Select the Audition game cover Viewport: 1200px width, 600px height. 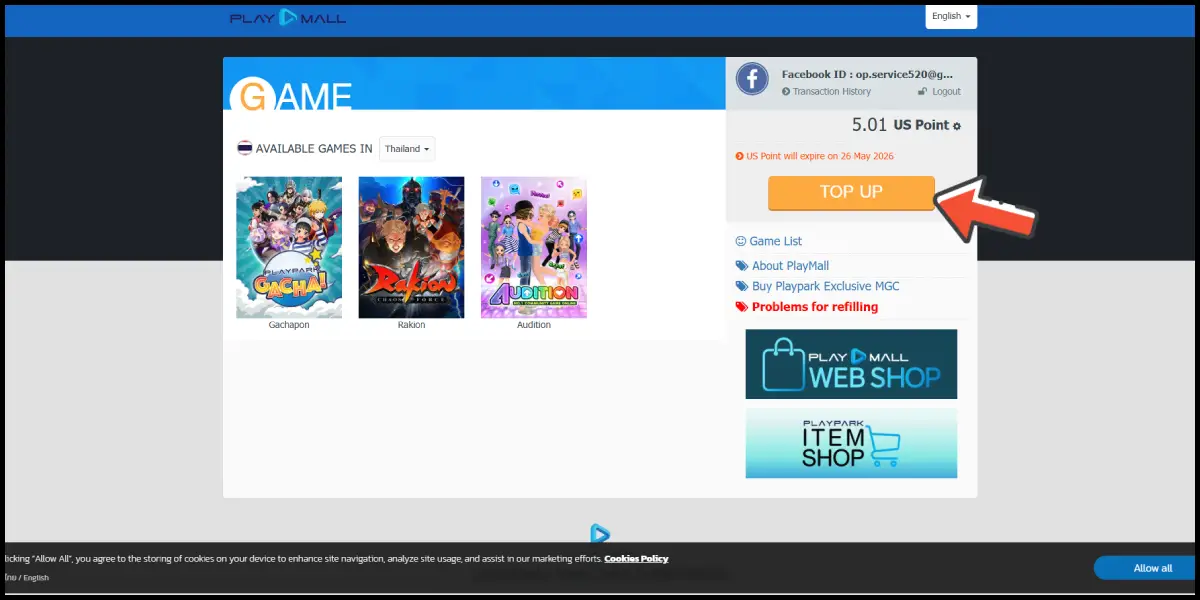(x=533, y=247)
